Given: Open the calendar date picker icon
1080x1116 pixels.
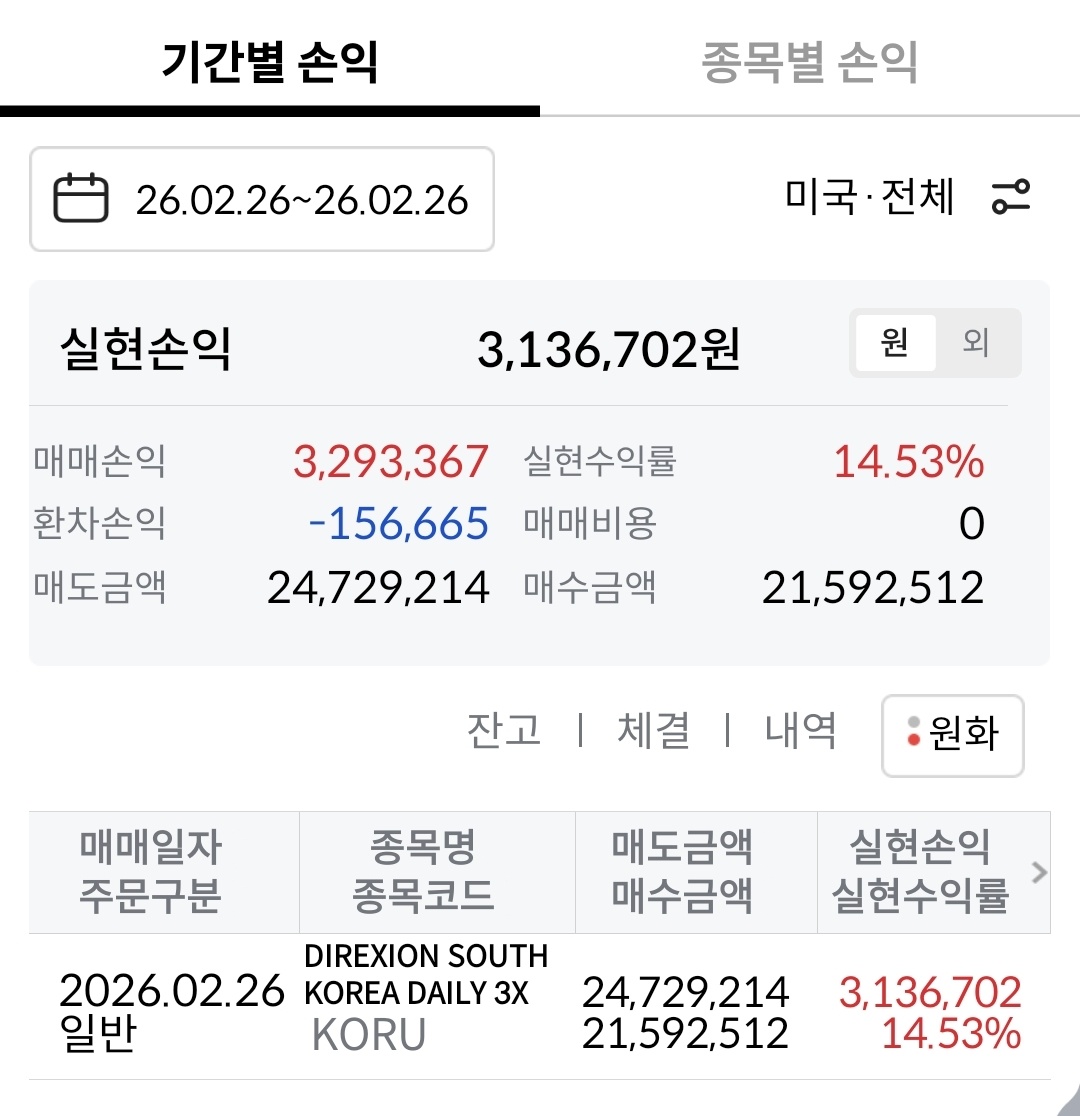Looking at the screenshot, I should [x=80, y=198].
